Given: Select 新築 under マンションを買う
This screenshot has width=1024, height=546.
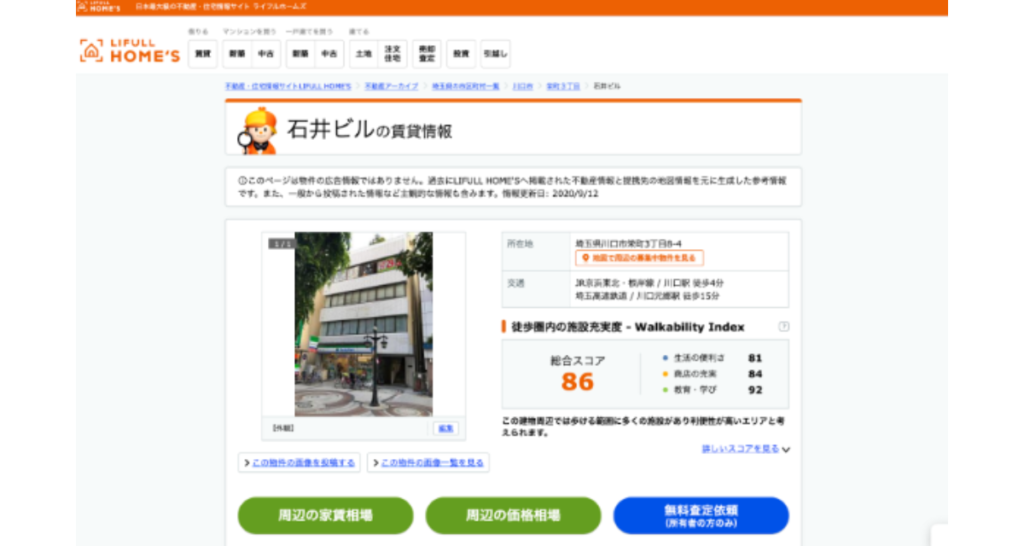Looking at the screenshot, I should [x=237, y=53].
